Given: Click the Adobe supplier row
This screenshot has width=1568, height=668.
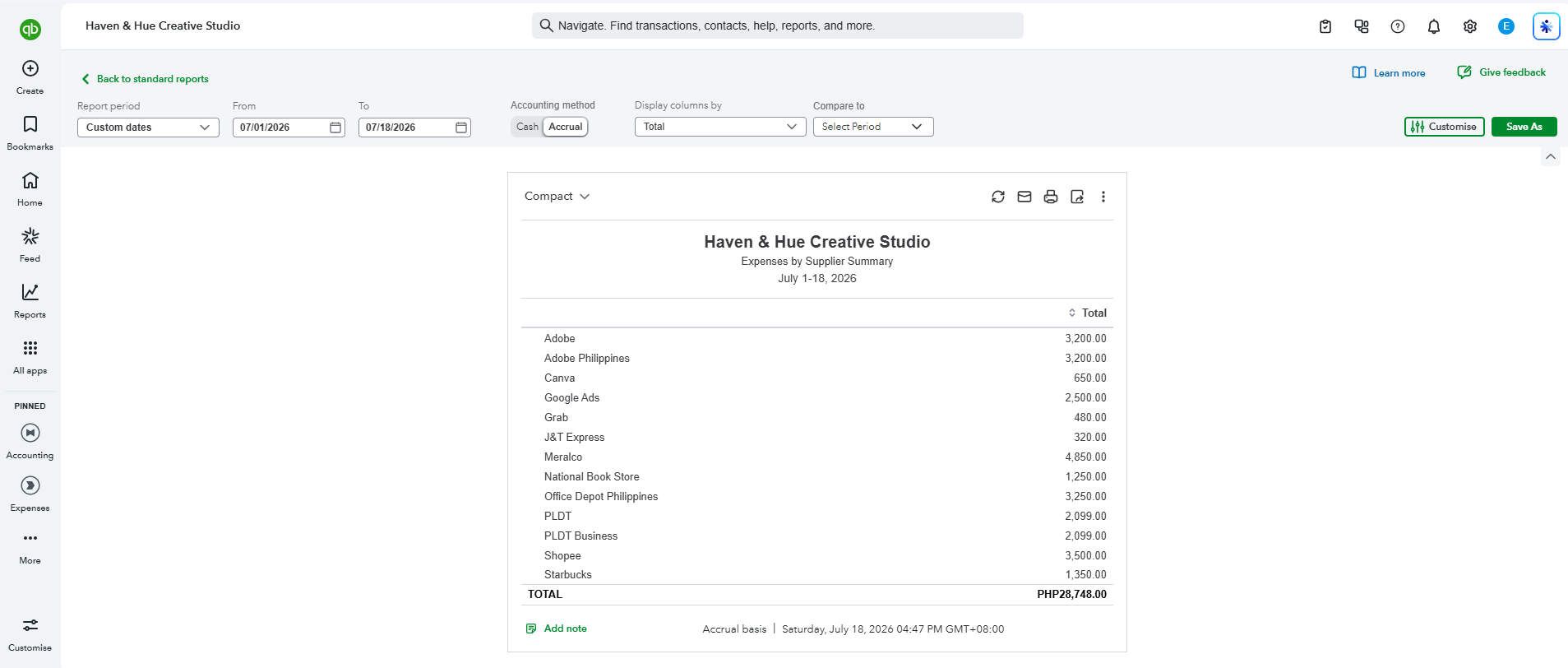Looking at the screenshot, I should [x=817, y=339].
